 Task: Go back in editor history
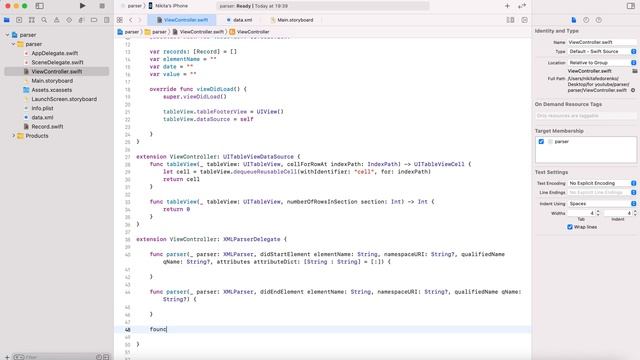pos(131,20)
